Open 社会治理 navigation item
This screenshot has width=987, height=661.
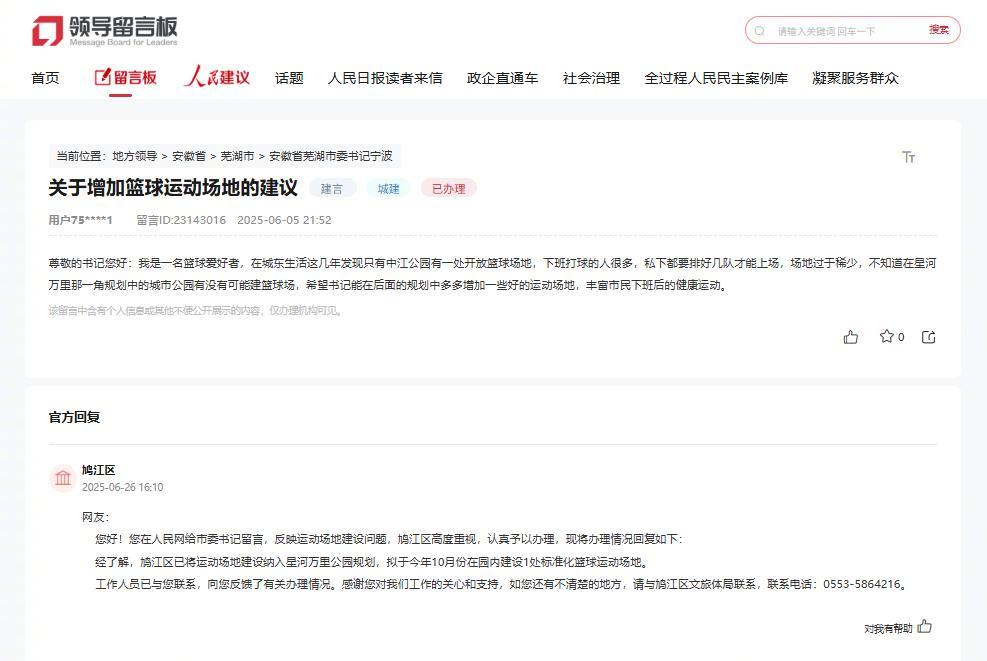(591, 78)
